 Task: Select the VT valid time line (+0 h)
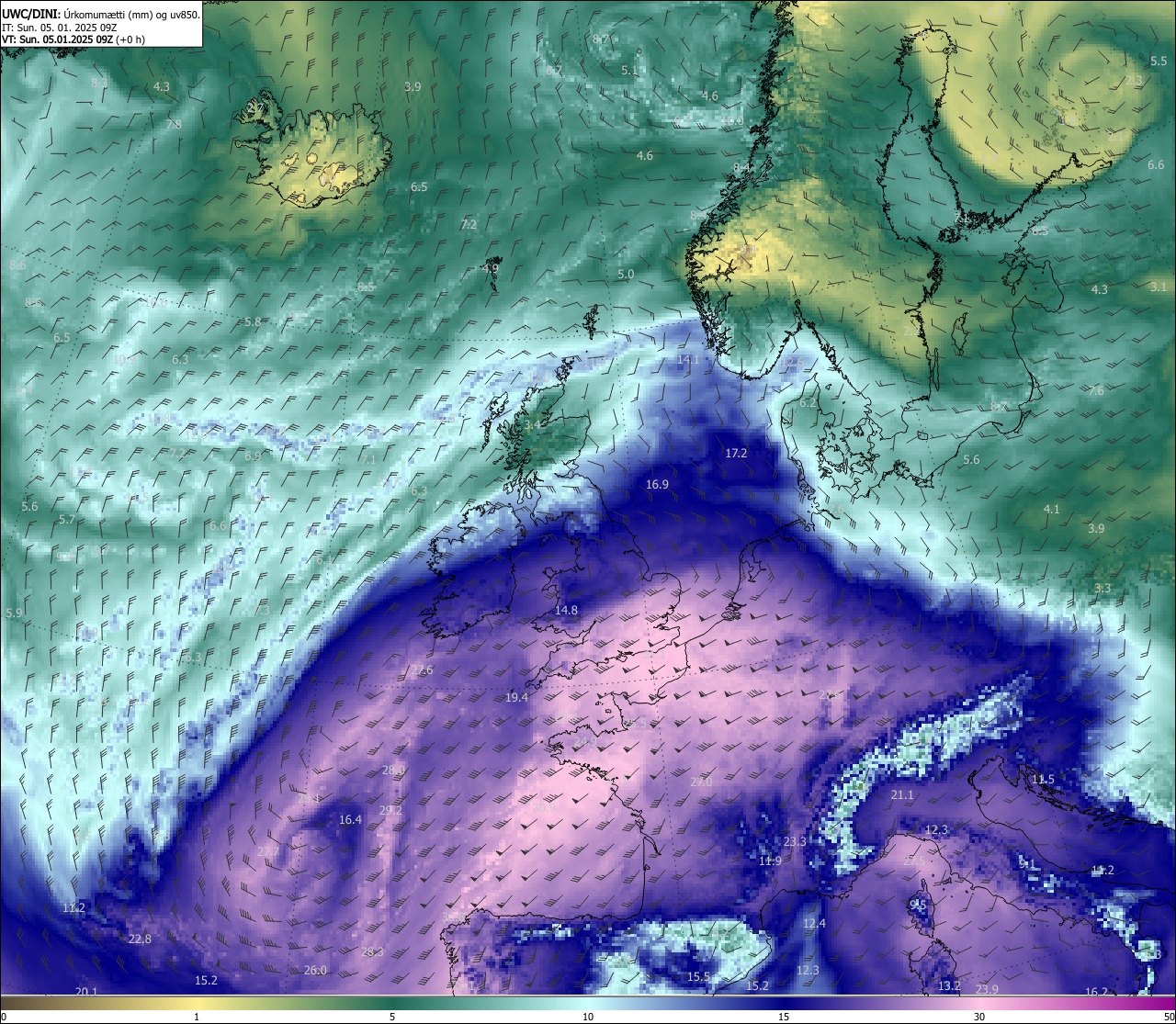click(73, 39)
